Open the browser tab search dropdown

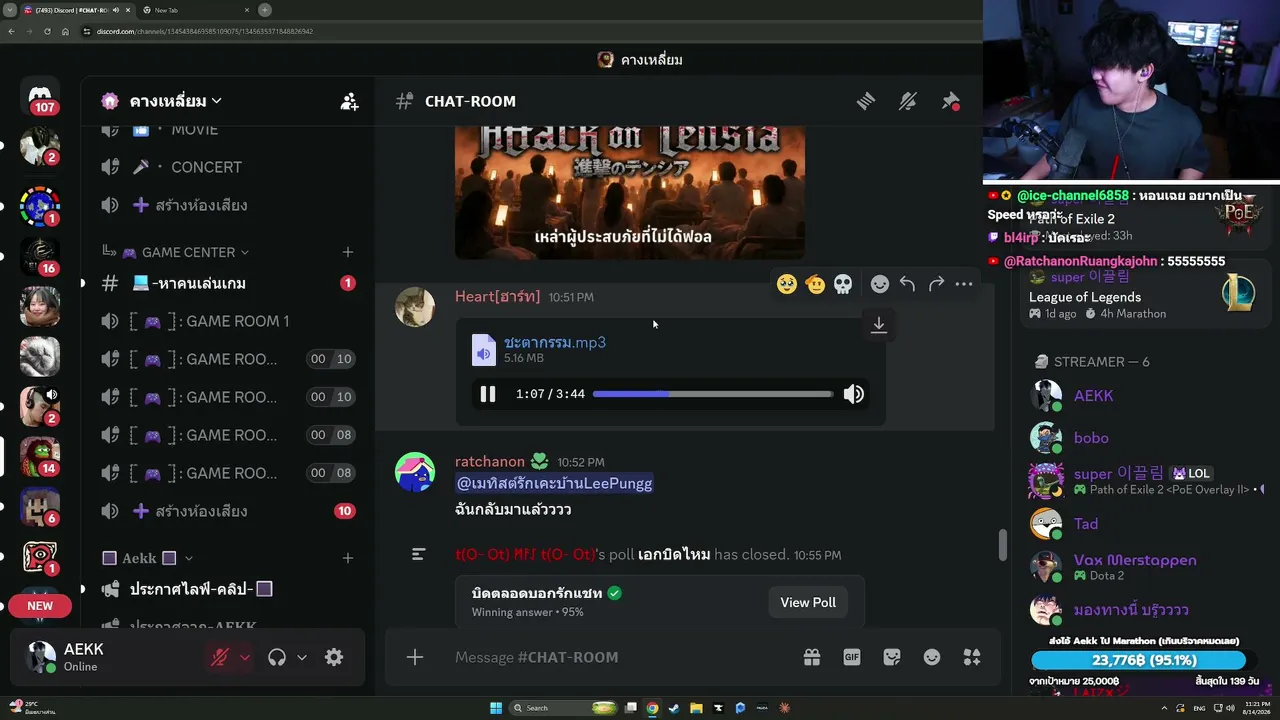click(x=10, y=10)
